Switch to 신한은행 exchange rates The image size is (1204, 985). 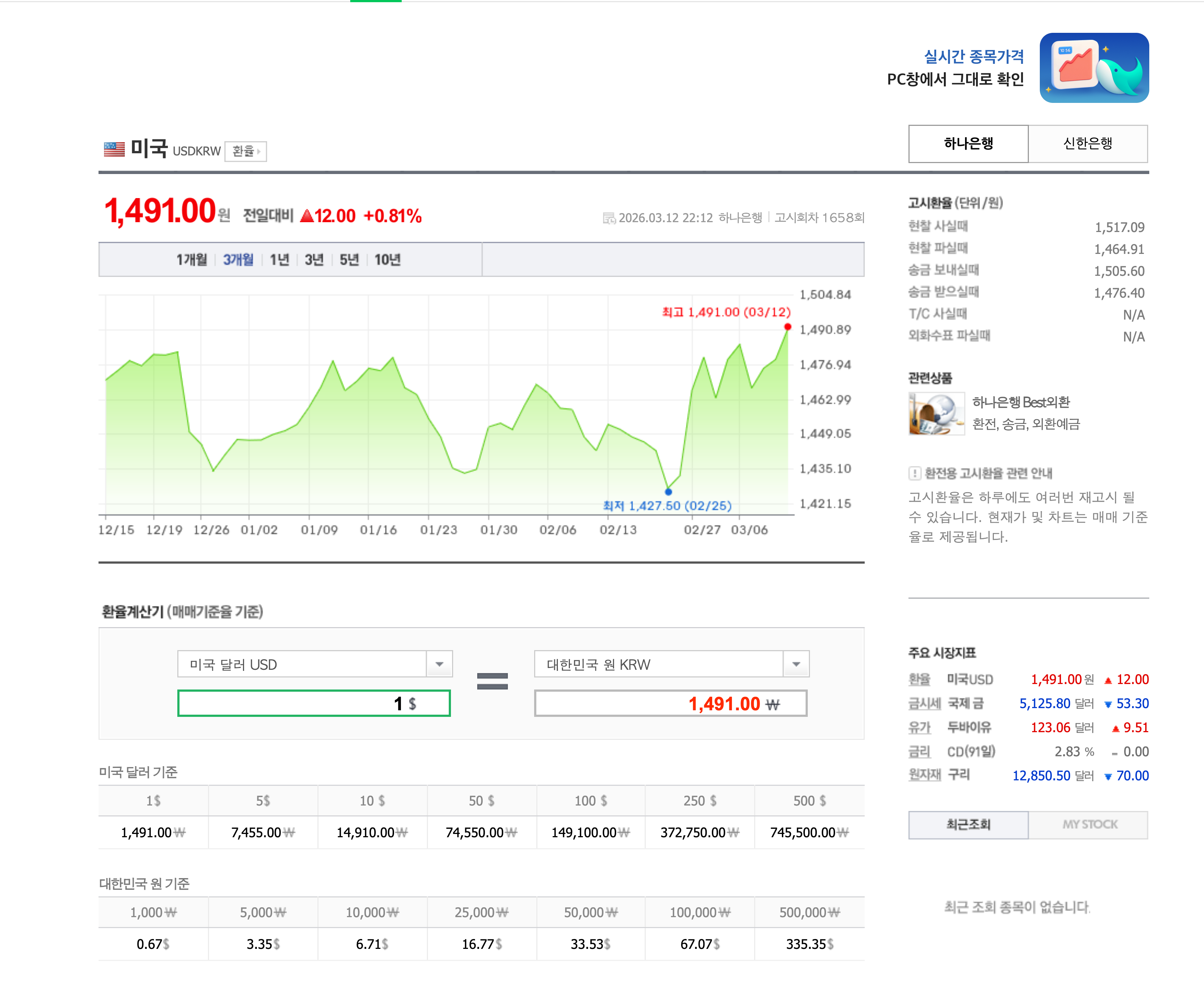click(x=1088, y=143)
